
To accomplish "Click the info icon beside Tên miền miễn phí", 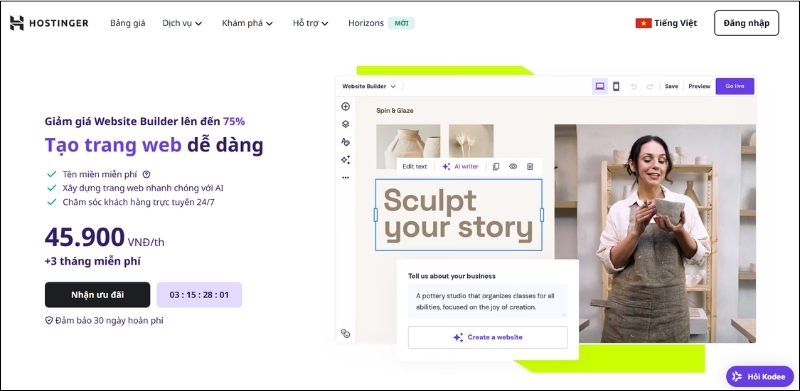I will tap(146, 174).
